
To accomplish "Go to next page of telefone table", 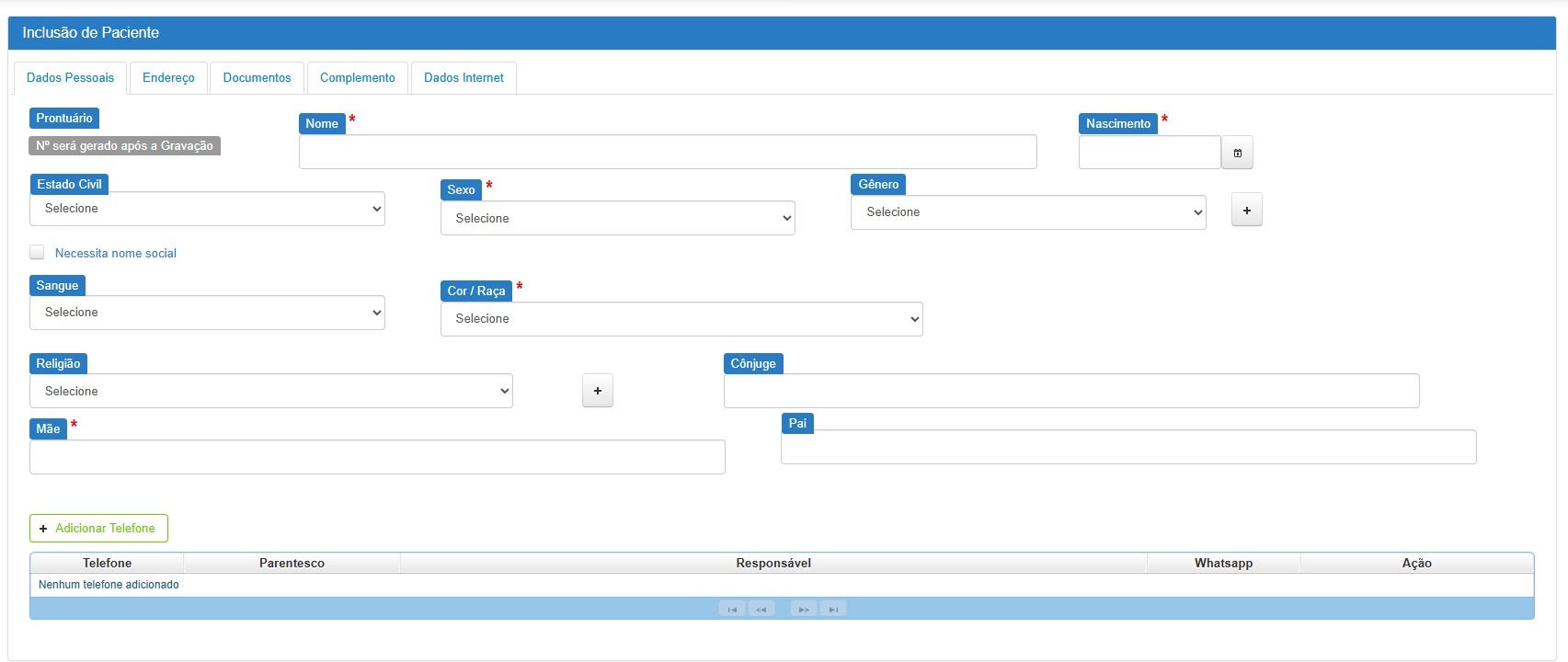I will pos(804,609).
